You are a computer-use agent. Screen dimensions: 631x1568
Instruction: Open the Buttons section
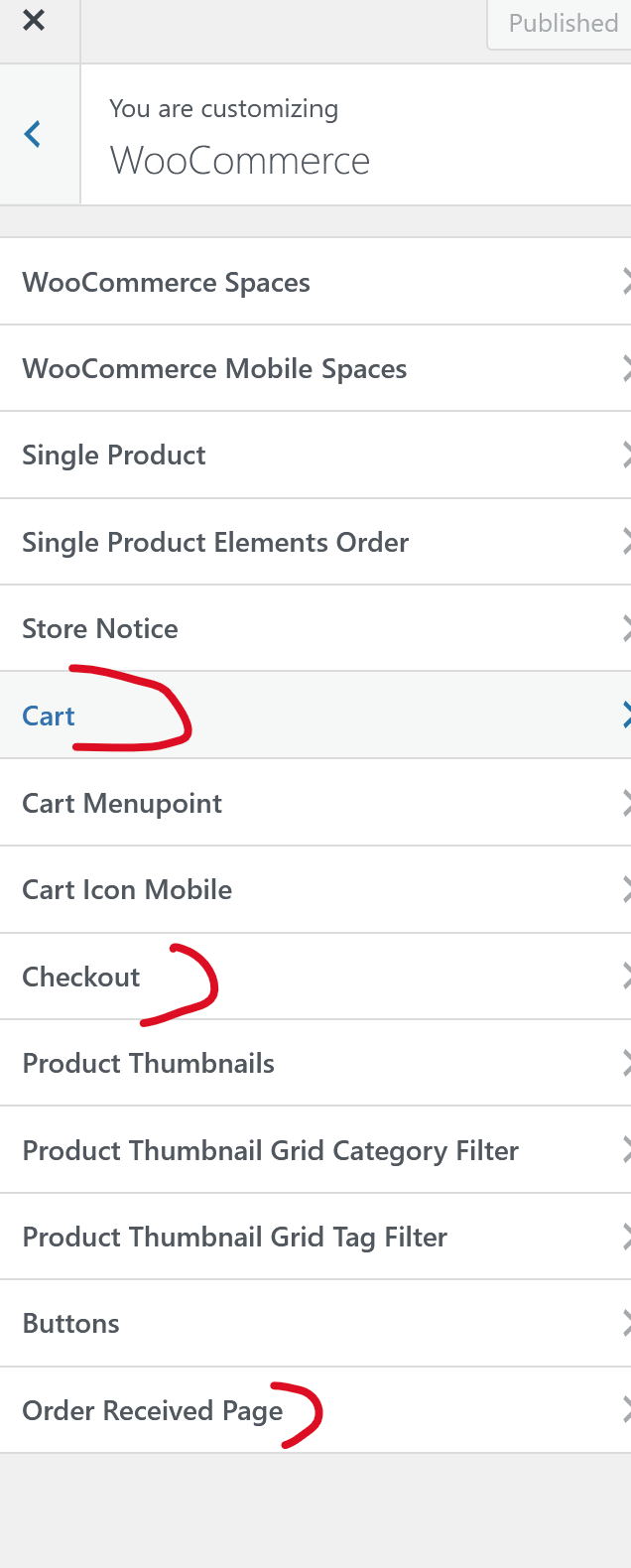point(71,1324)
